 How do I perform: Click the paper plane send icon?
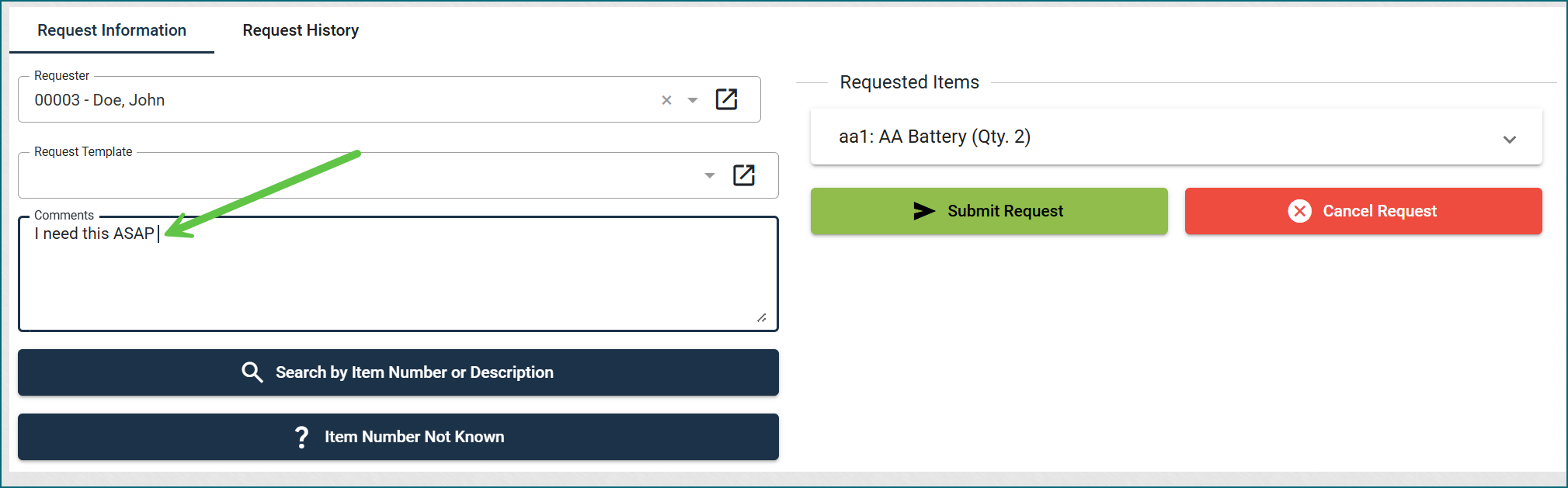[924, 211]
